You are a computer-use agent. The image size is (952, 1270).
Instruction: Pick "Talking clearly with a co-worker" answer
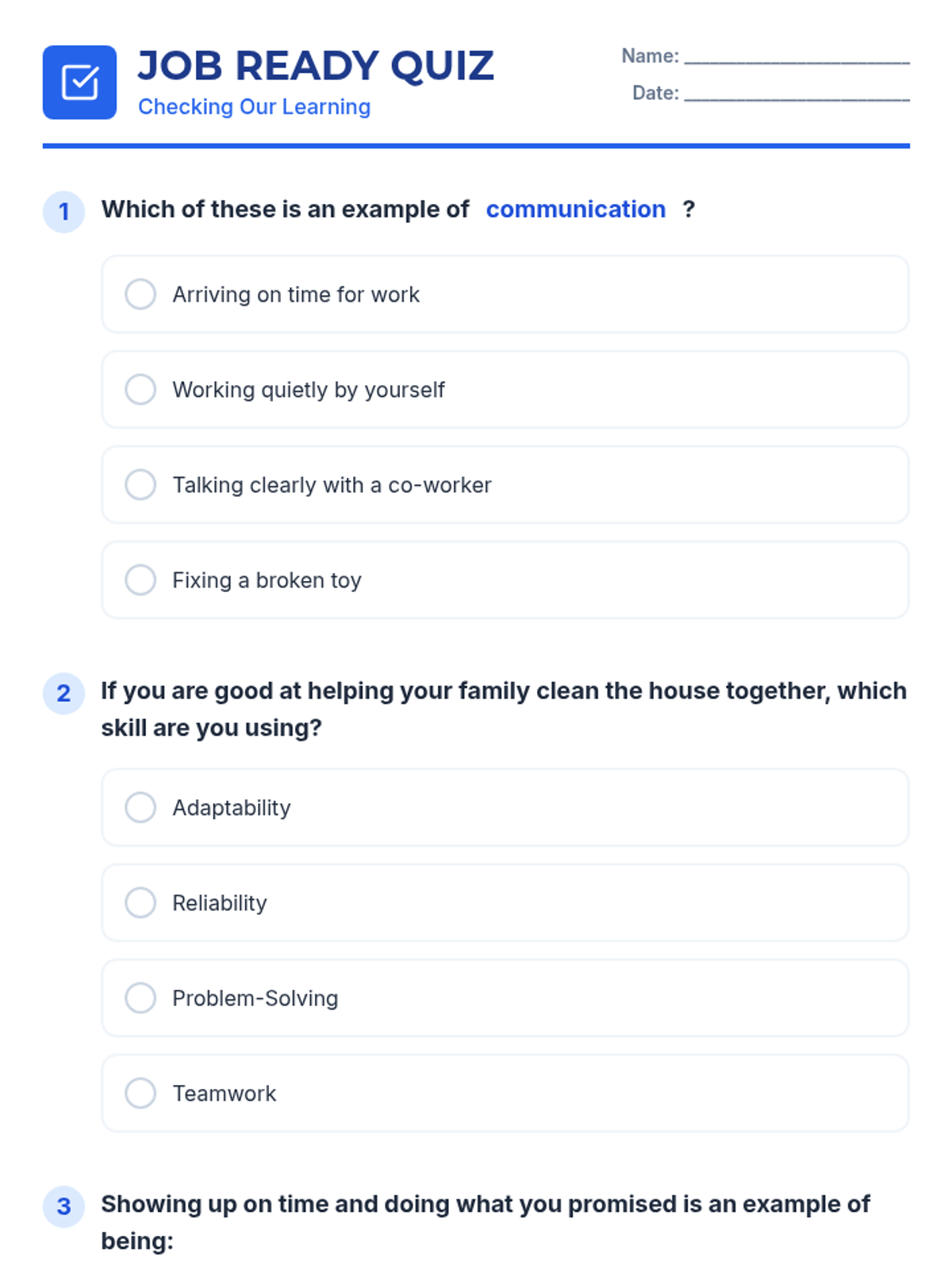[140, 485]
